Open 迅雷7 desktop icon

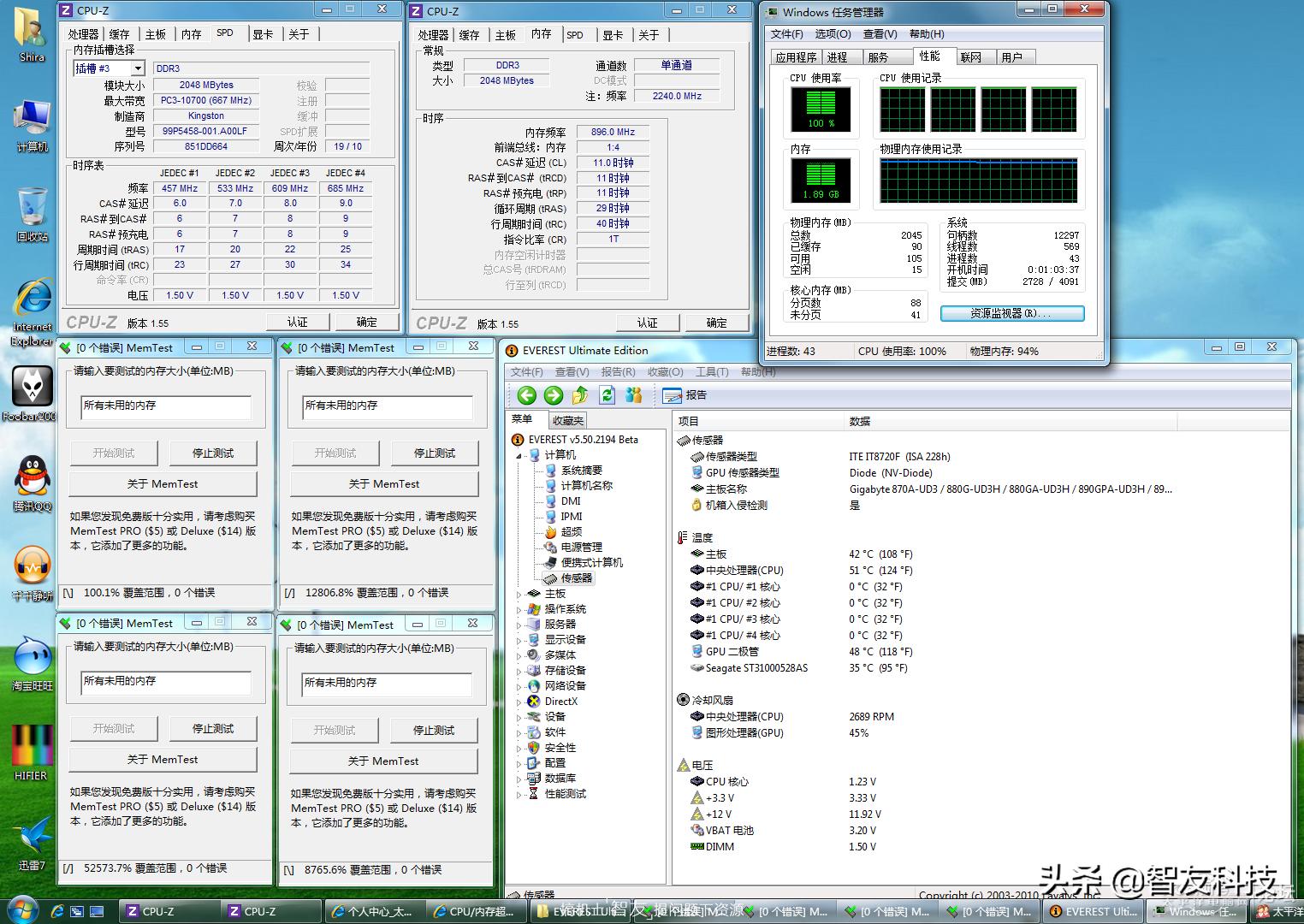[33, 843]
